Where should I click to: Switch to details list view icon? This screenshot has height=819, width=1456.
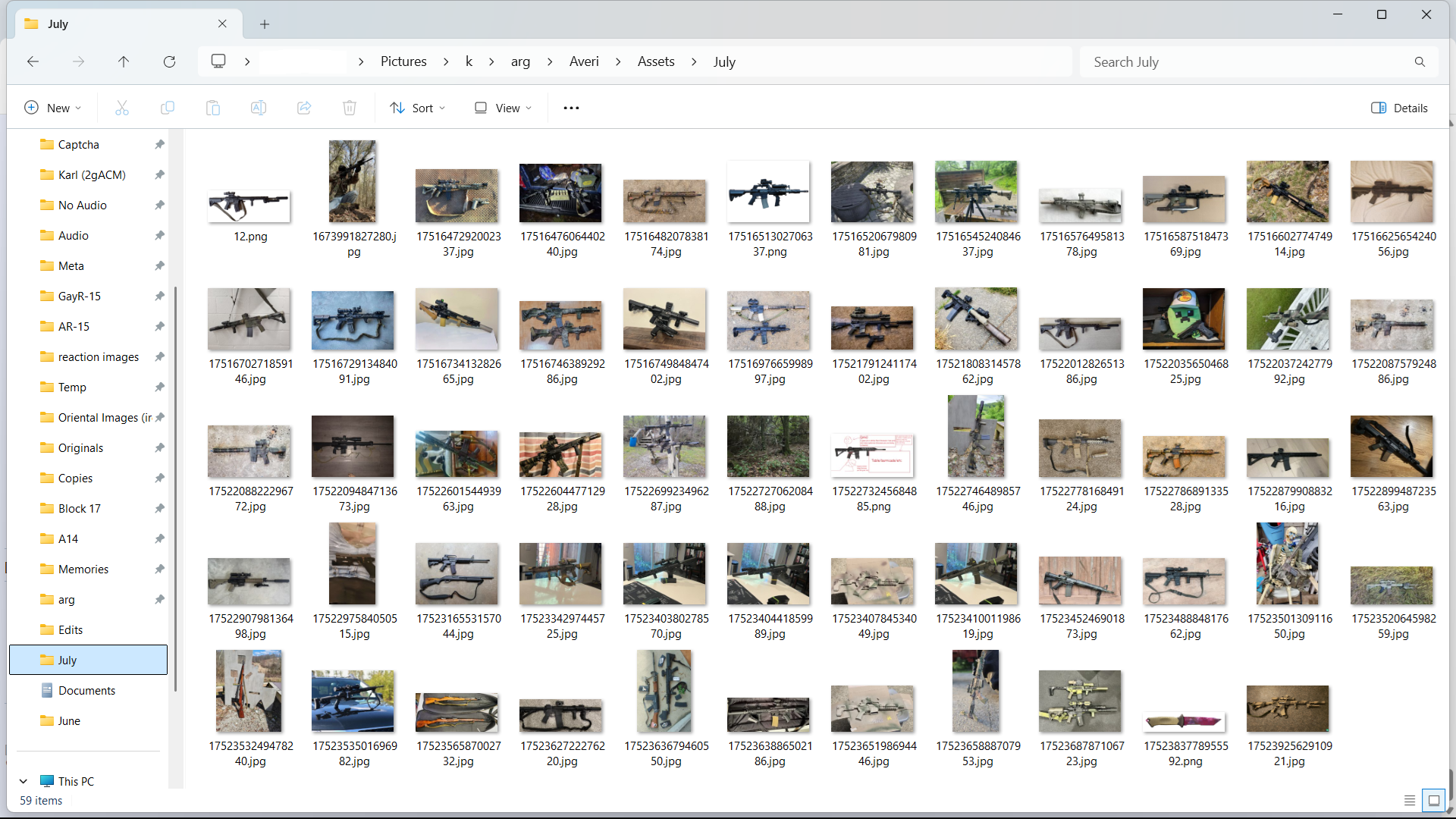pos(1410,800)
